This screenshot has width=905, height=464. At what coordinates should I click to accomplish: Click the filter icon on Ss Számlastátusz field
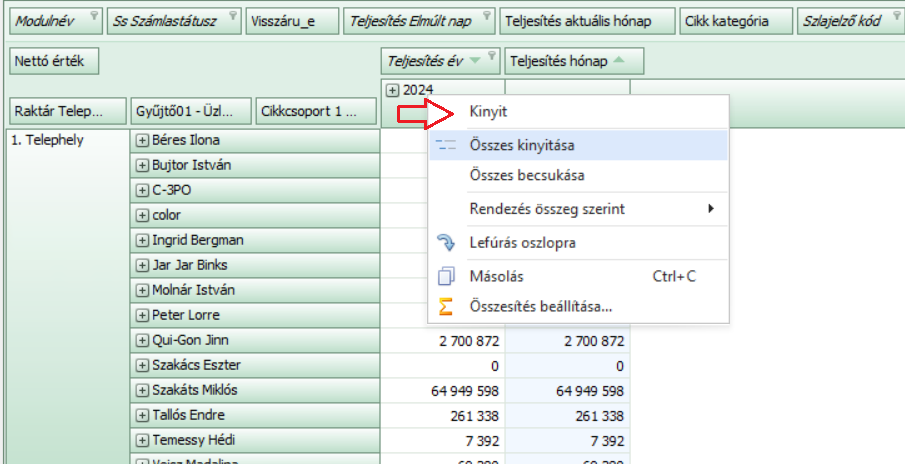[232, 16]
